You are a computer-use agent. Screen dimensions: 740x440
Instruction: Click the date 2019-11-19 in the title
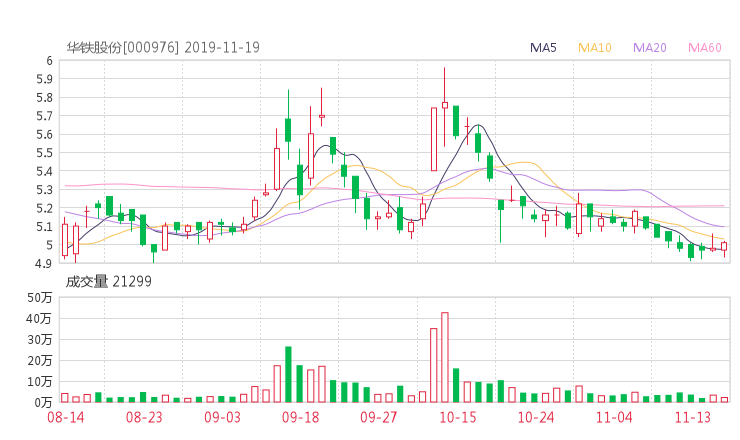tap(222, 47)
